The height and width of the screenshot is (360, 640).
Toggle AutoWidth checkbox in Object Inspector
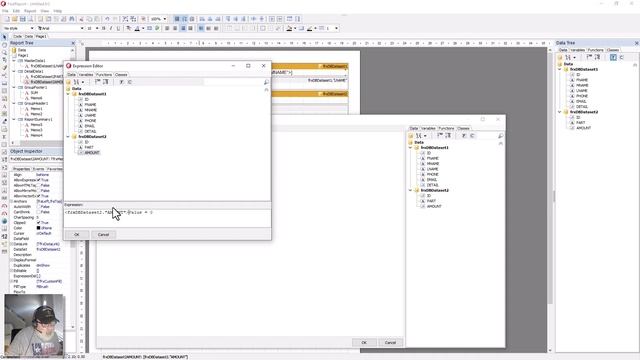point(38,207)
